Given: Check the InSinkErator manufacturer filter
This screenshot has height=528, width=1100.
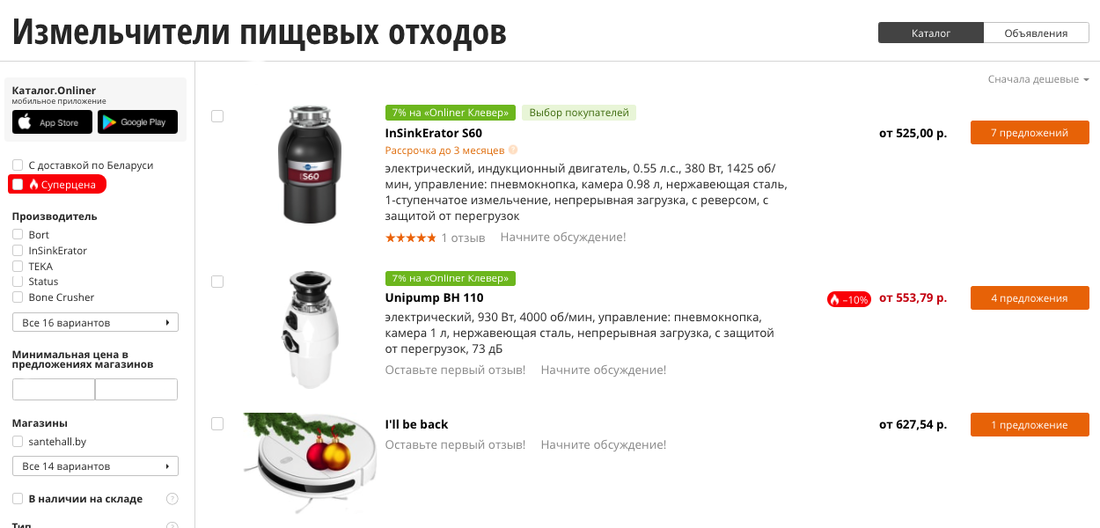Looking at the screenshot, I should [x=18, y=250].
